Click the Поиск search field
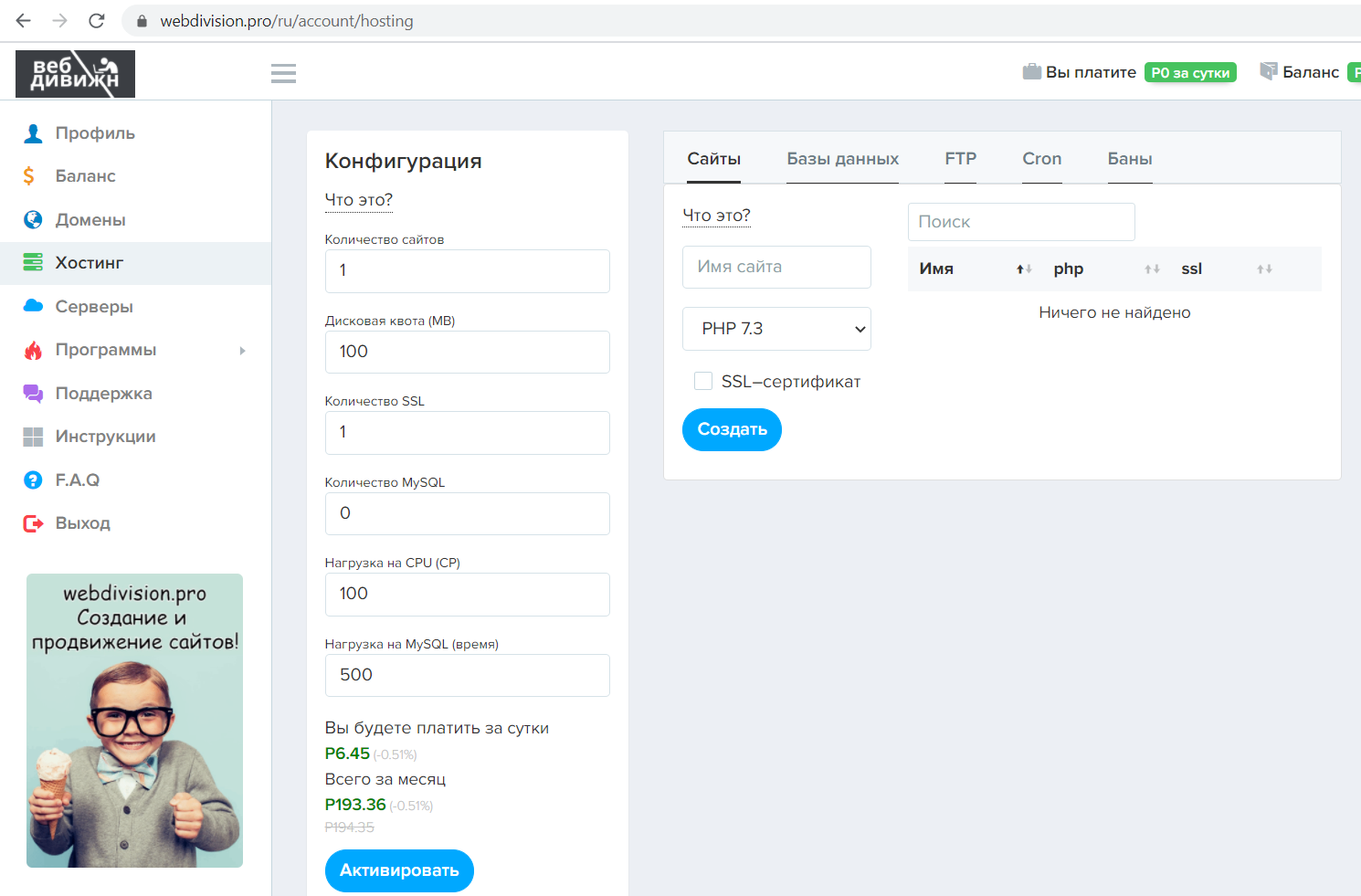 pyautogui.click(x=1020, y=222)
